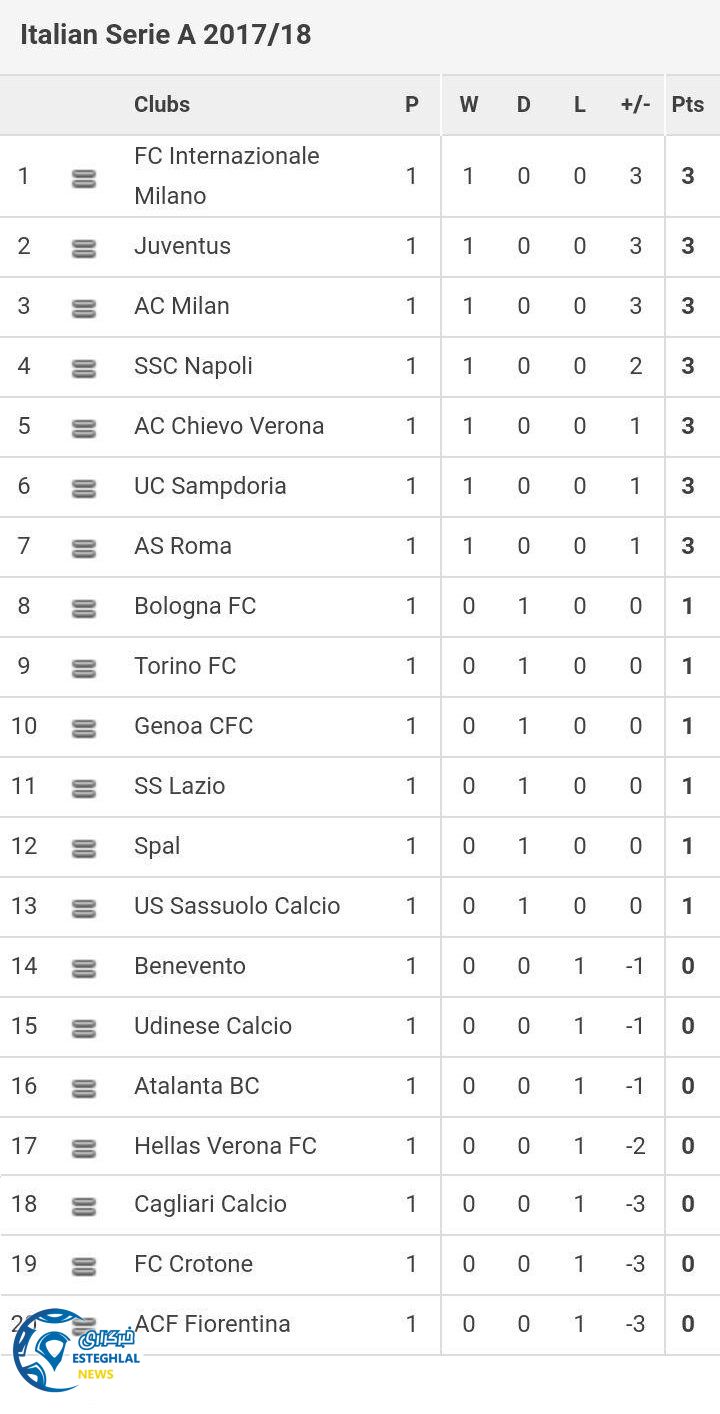This screenshot has width=720, height=1414.
Task: Click the Pts column header
Action: (x=688, y=104)
